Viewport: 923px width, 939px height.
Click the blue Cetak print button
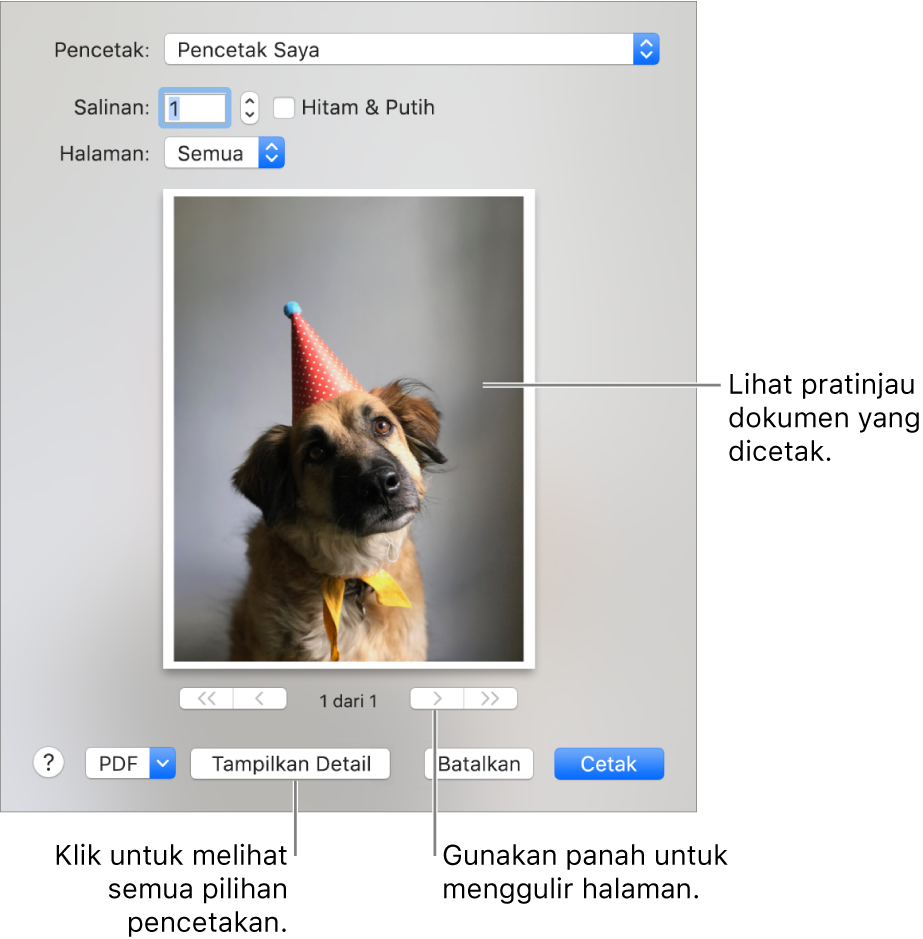[x=609, y=764]
